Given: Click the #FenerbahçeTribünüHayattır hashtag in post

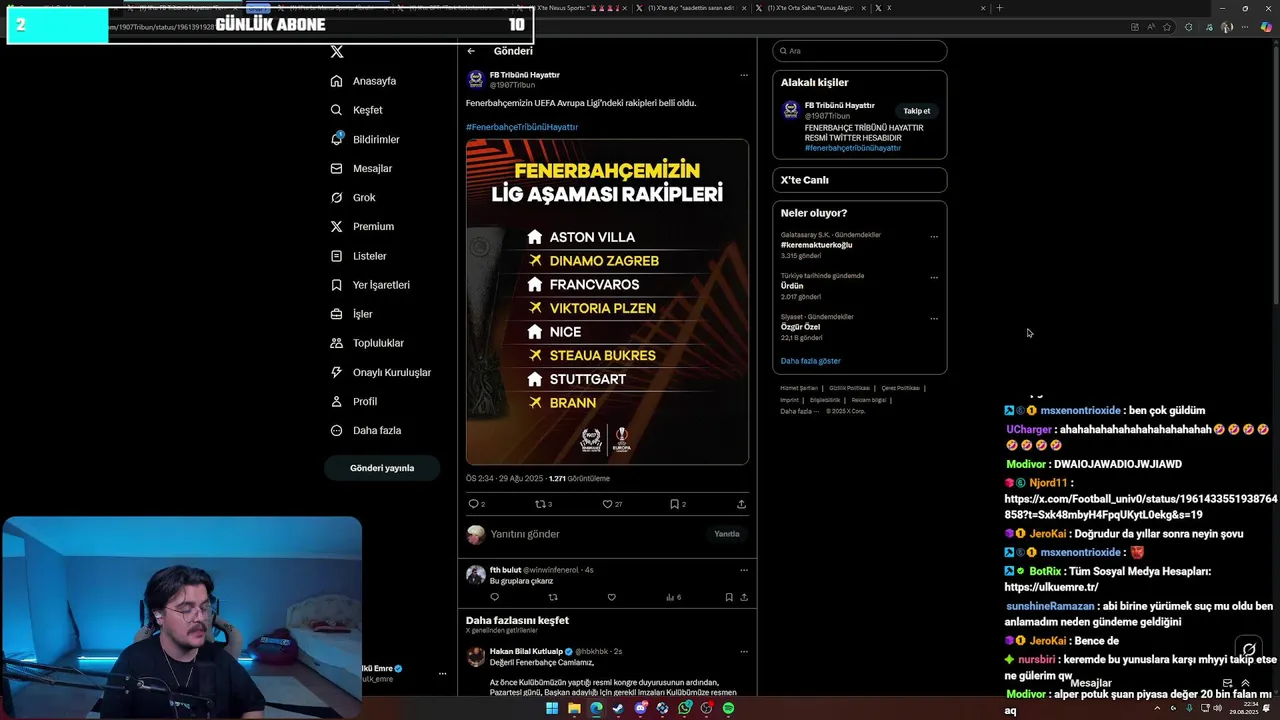Looking at the screenshot, I should (x=522, y=127).
